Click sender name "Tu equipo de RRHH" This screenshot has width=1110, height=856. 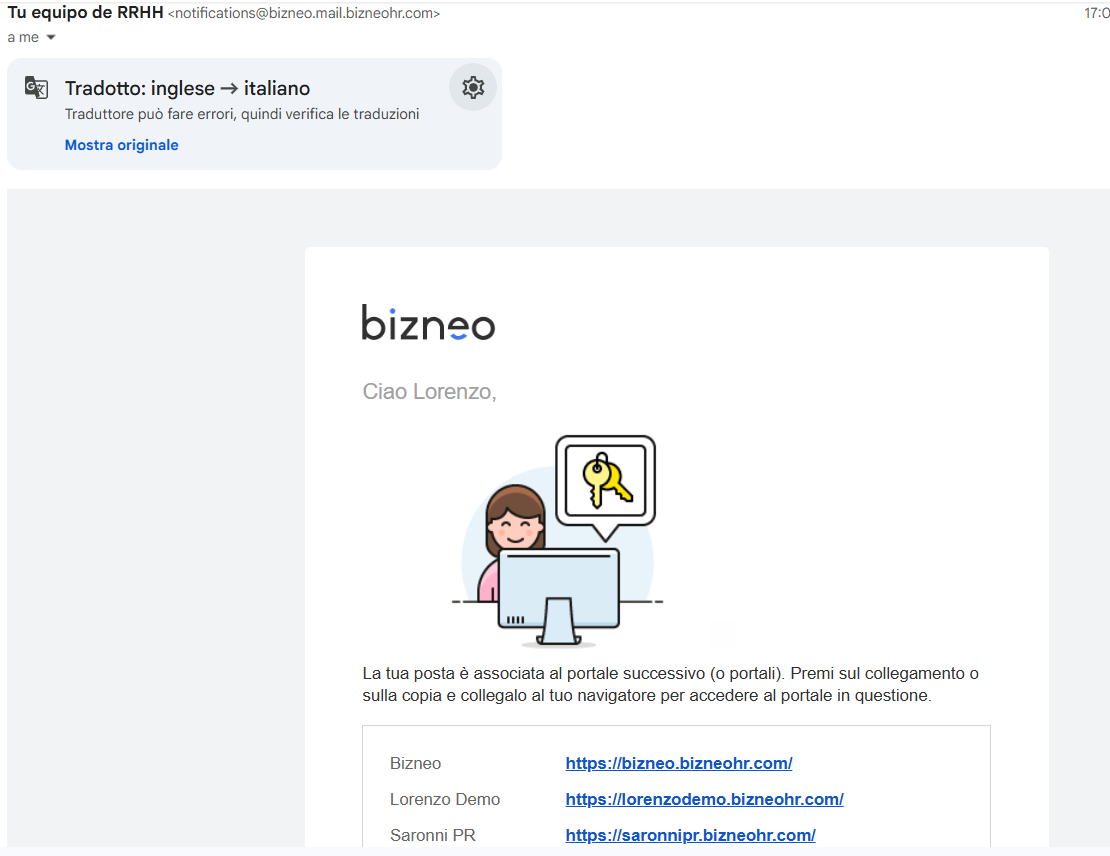[x=85, y=13]
